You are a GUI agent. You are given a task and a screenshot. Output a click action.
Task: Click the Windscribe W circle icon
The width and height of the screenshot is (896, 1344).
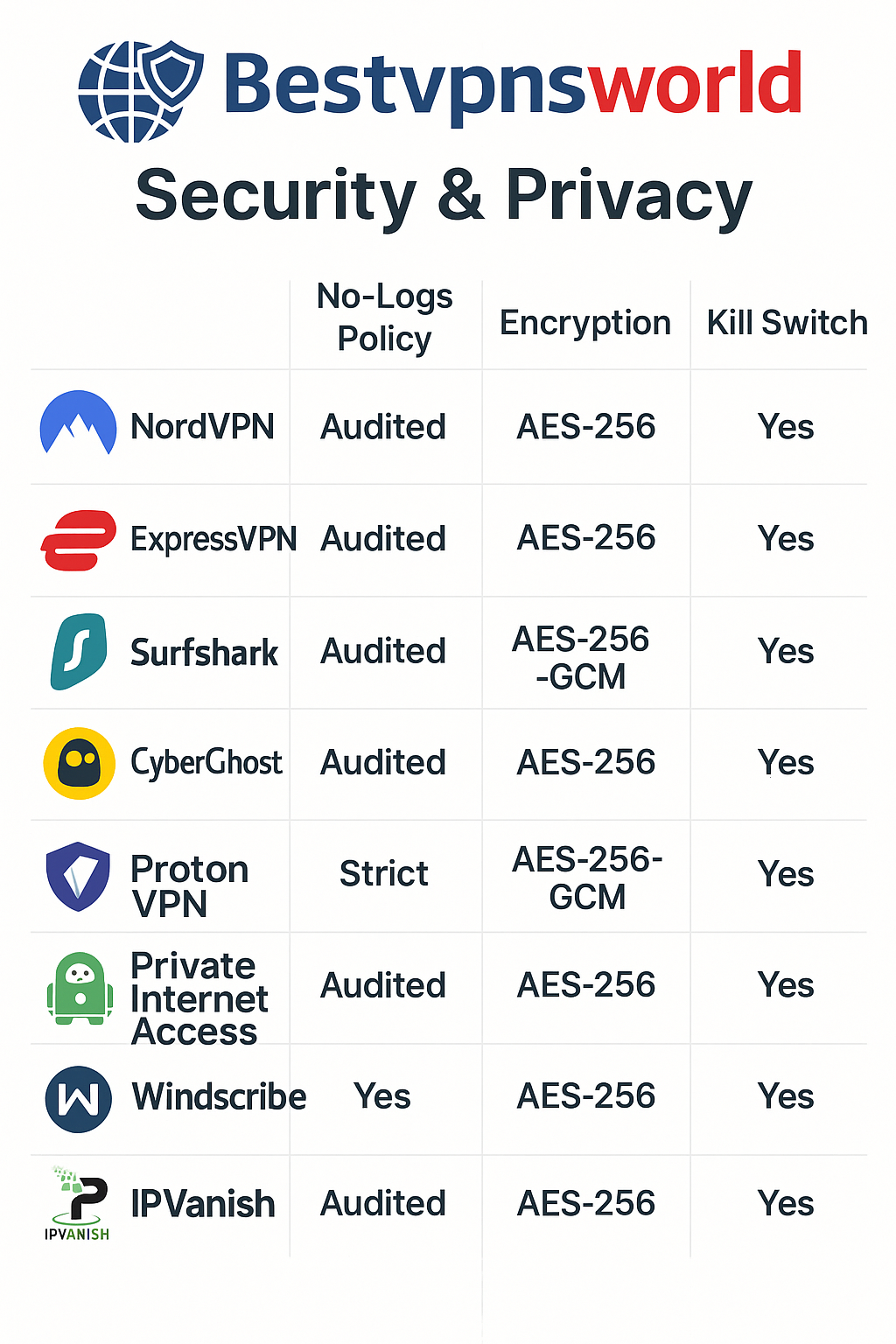pos(79,1099)
